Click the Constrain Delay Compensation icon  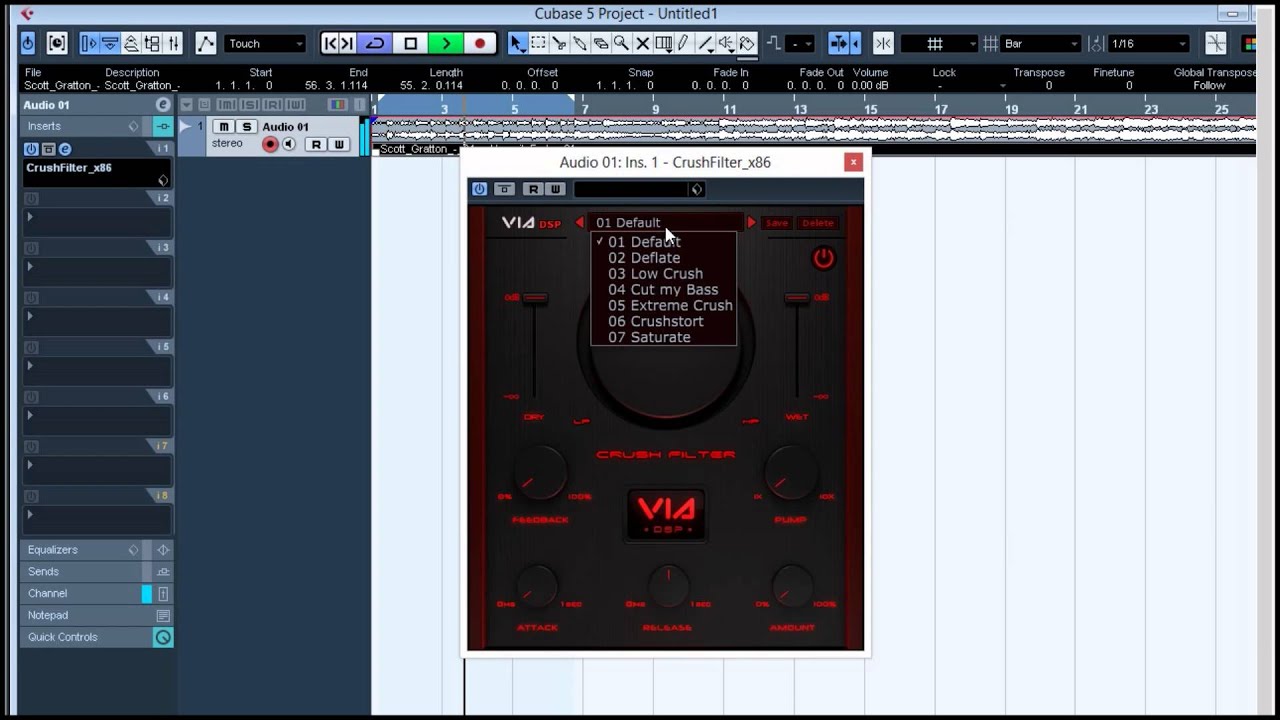click(x=57, y=44)
